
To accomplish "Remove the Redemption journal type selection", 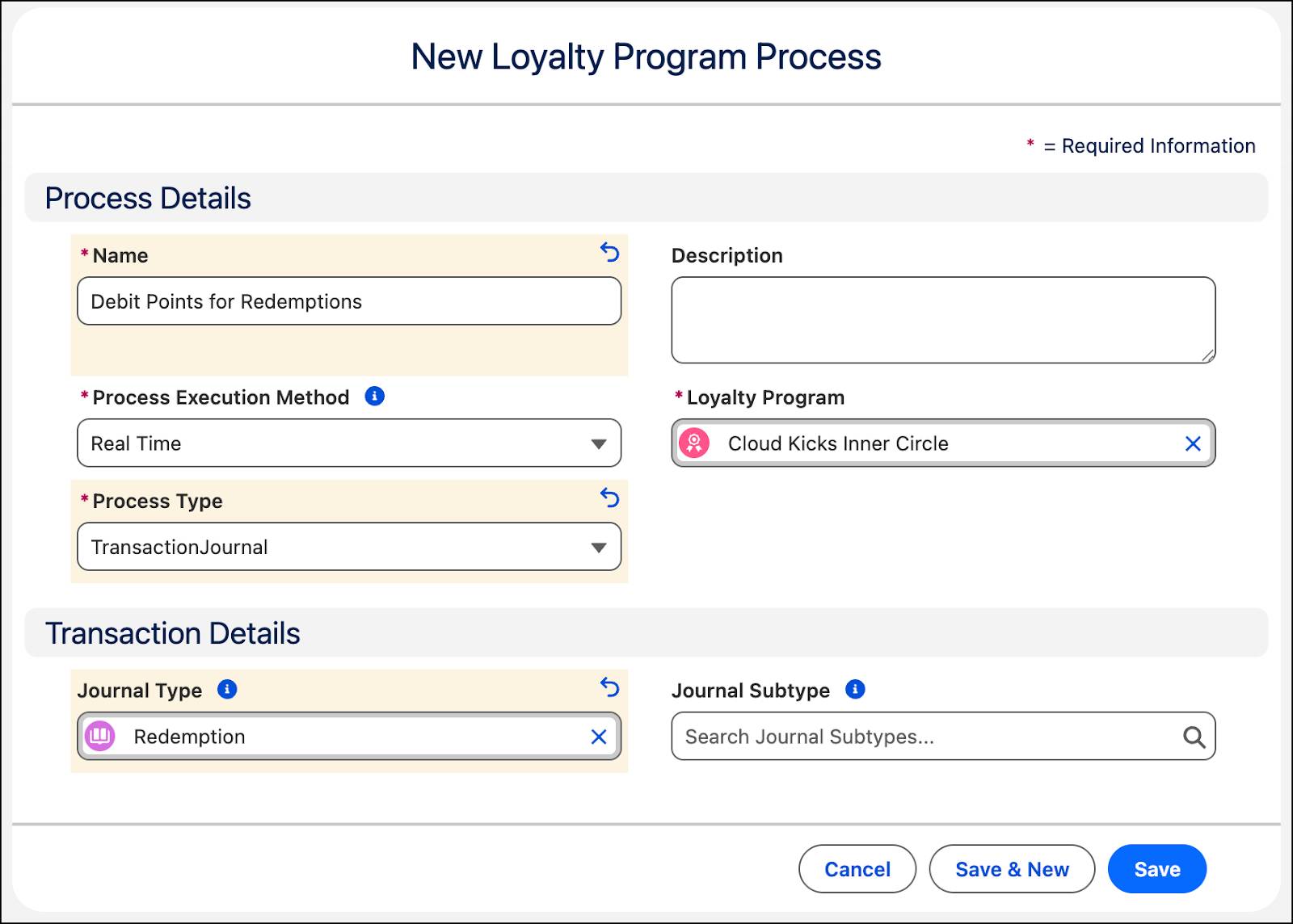I will click(x=599, y=736).
